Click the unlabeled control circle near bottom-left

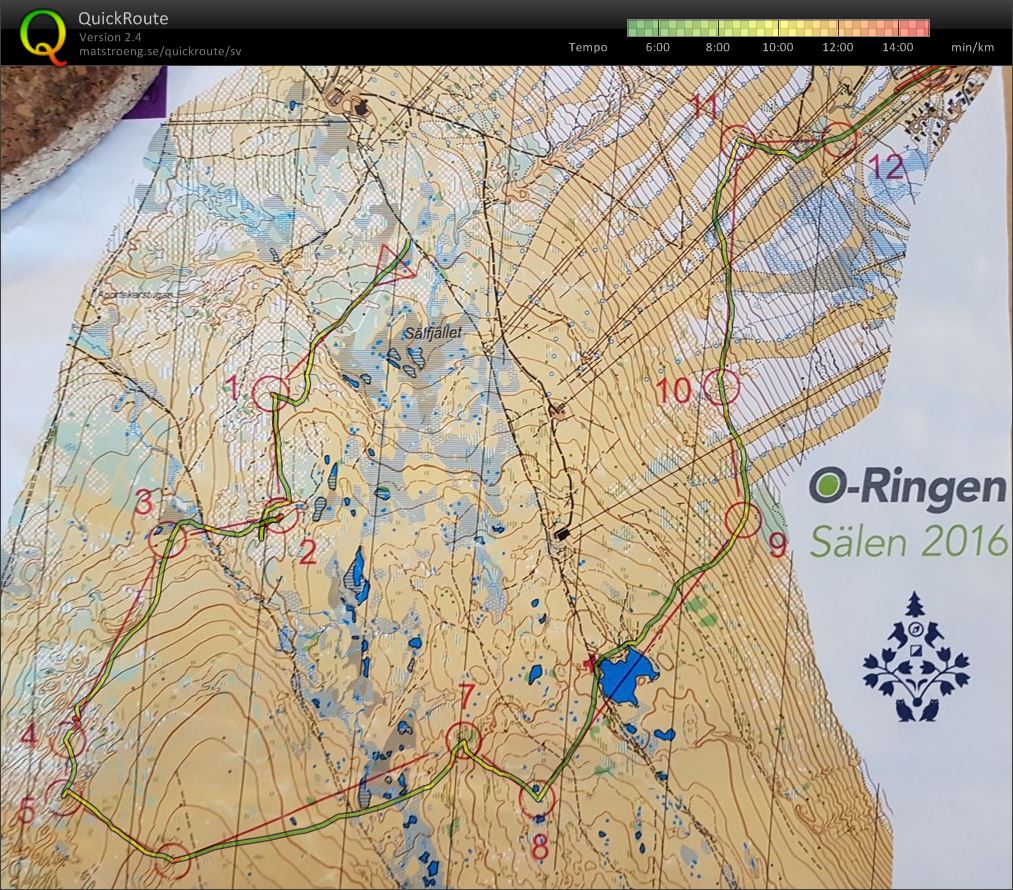(x=172, y=861)
